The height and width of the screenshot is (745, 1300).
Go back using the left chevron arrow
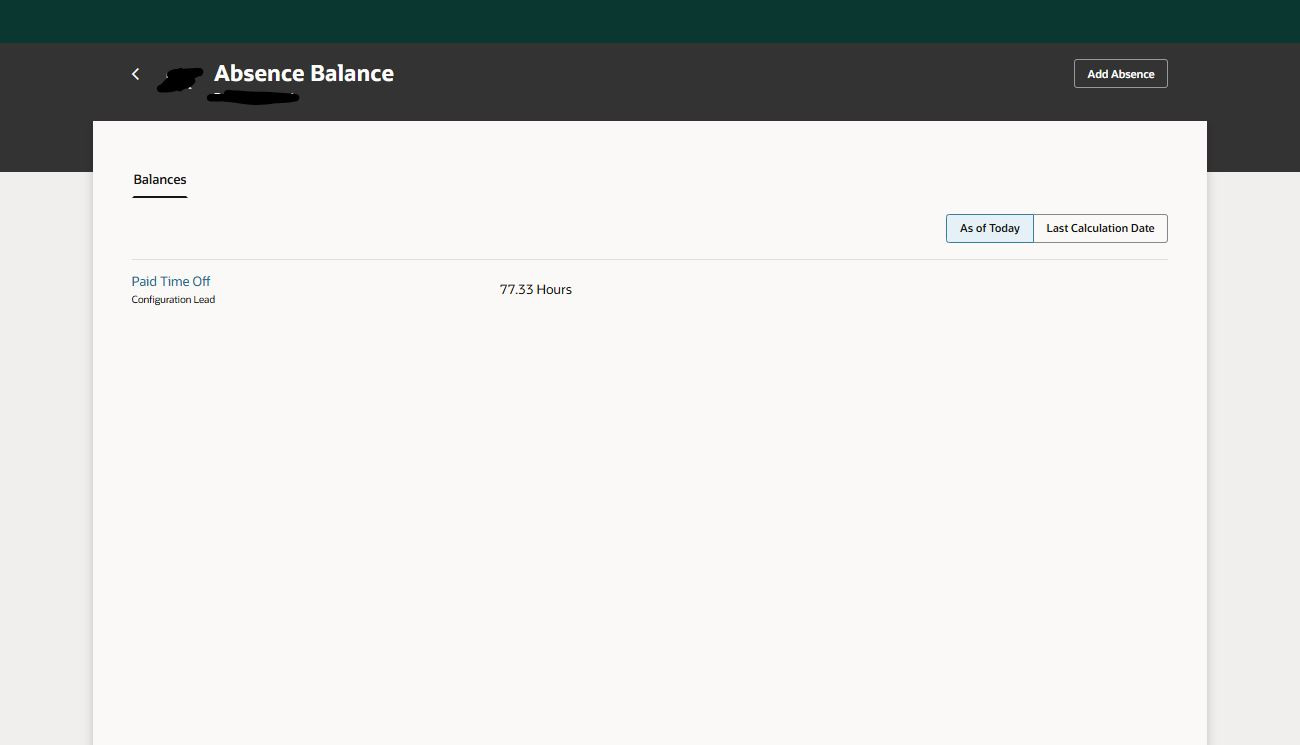136,74
